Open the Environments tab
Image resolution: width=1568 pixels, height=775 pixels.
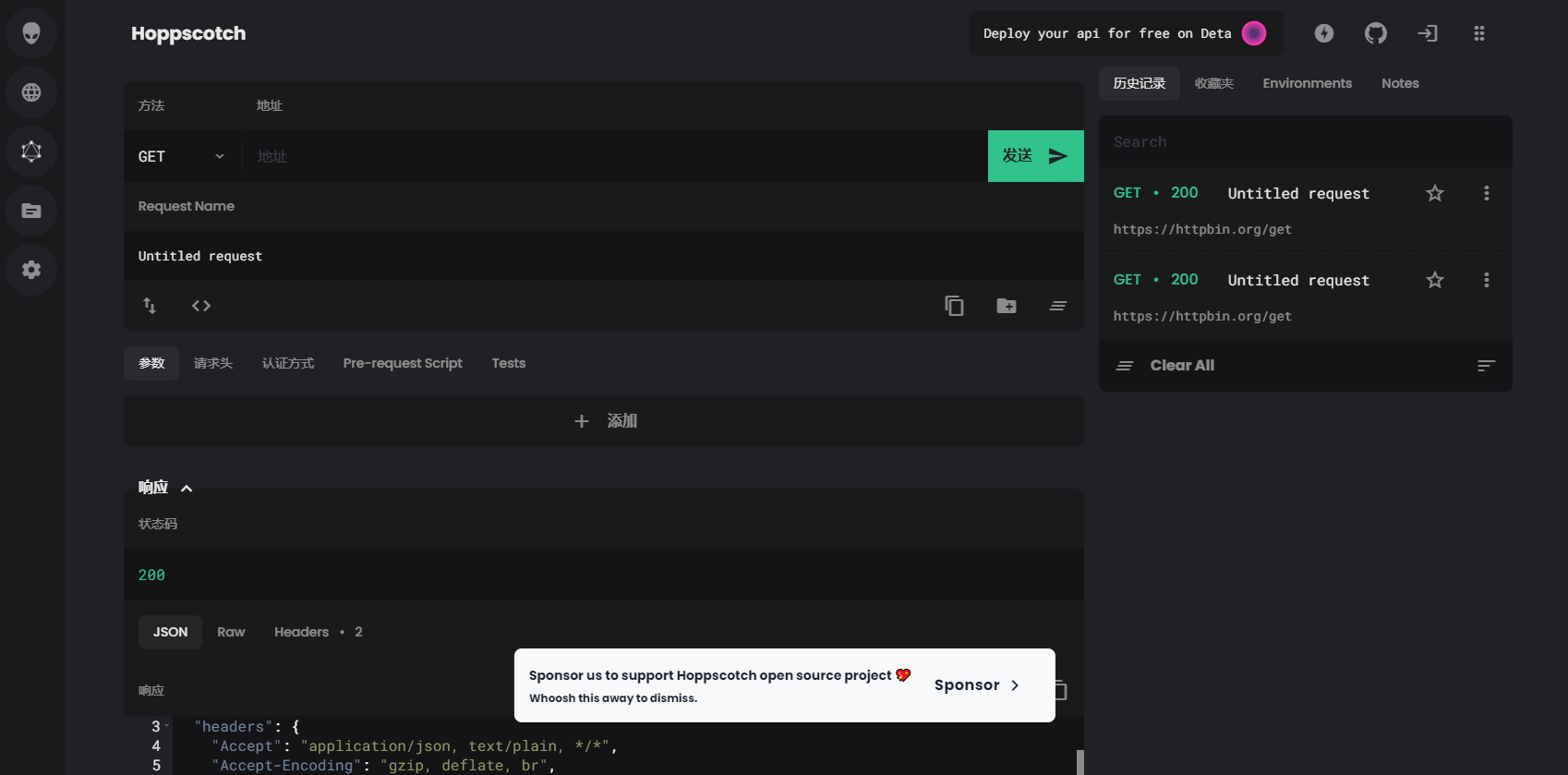(x=1308, y=83)
